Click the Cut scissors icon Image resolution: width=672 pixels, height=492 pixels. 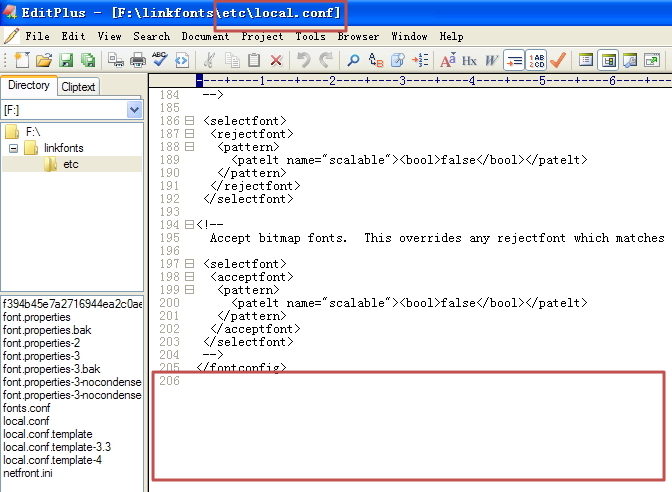tap(210, 60)
